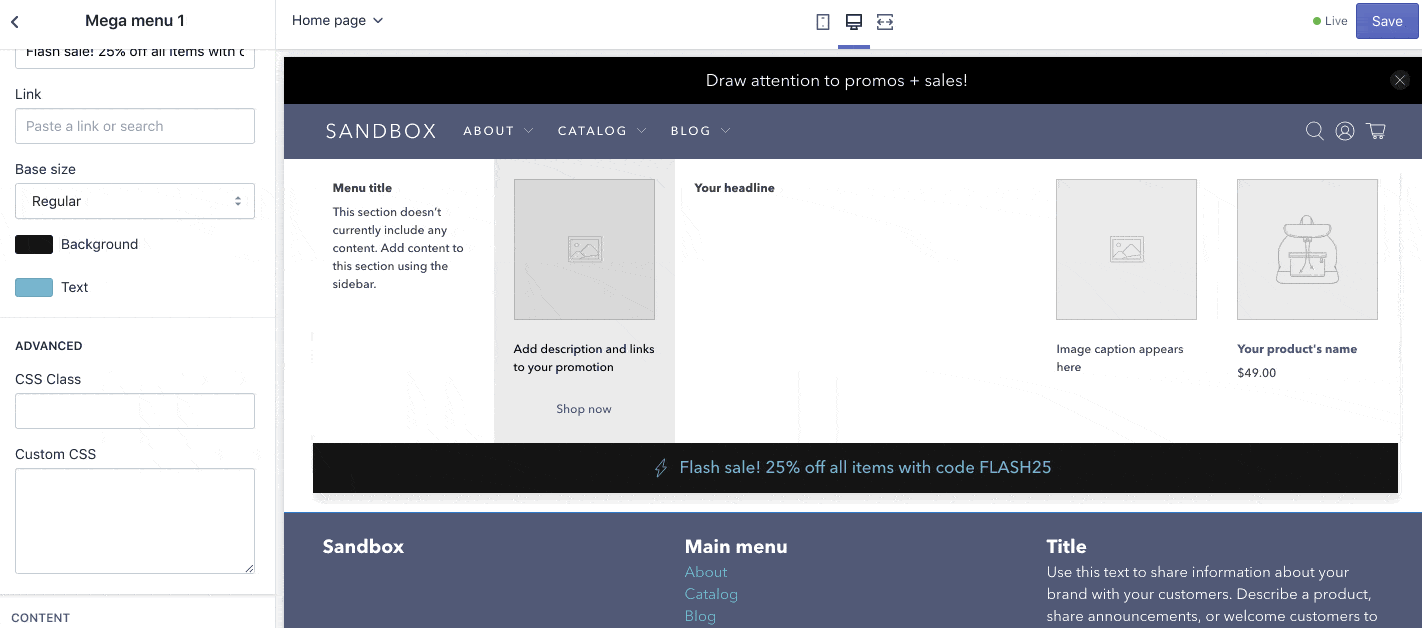
Task: Select the desktop preview icon
Action: pyautogui.click(x=853, y=21)
